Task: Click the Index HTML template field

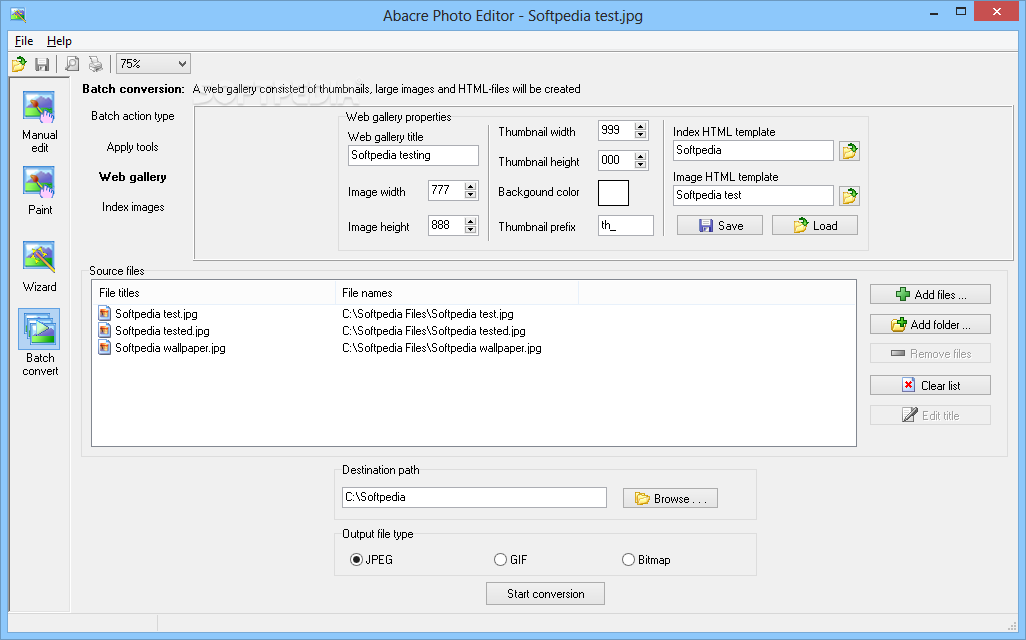Action: 753,150
